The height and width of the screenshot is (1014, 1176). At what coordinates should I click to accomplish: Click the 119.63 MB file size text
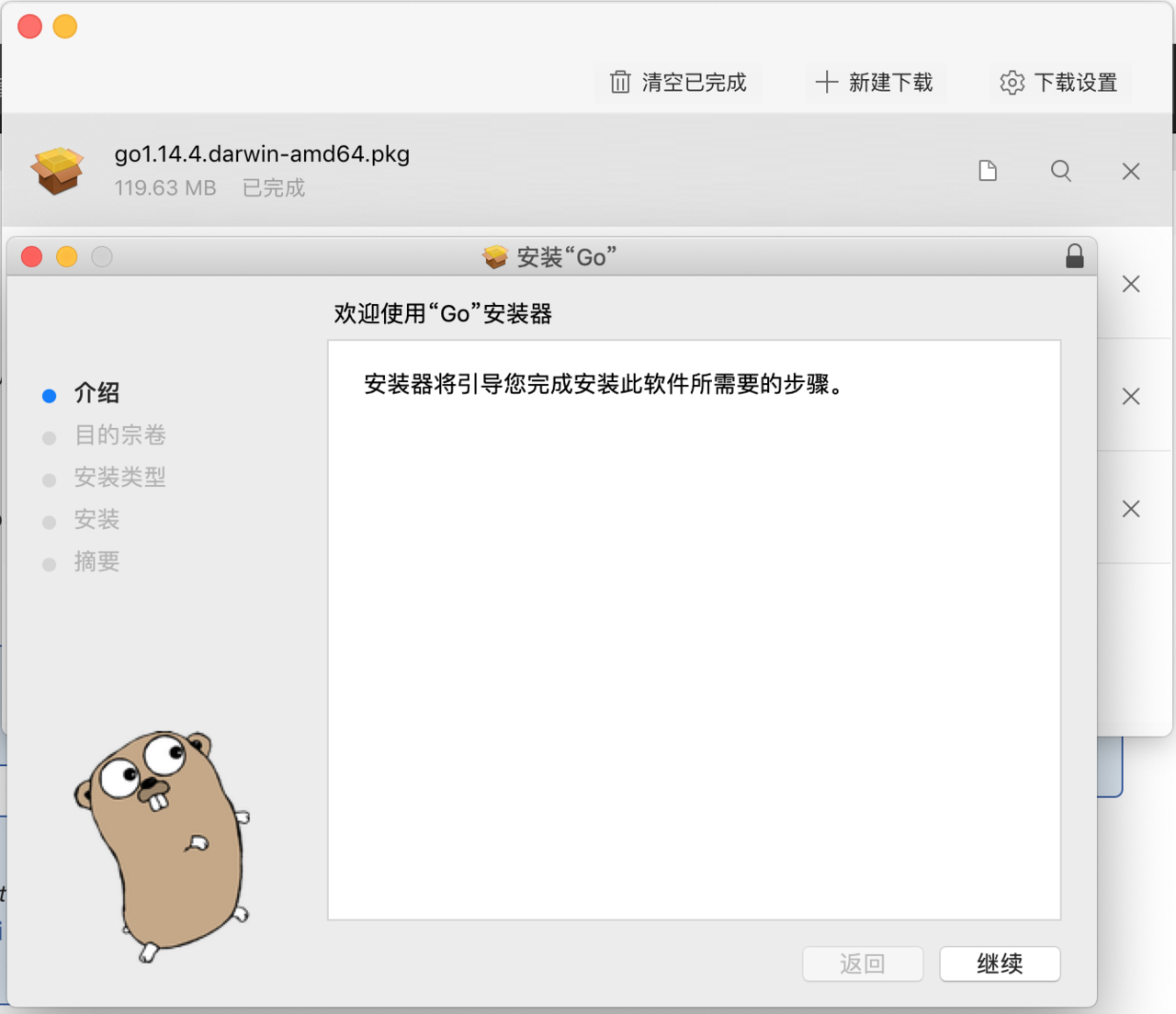pyautogui.click(x=165, y=188)
